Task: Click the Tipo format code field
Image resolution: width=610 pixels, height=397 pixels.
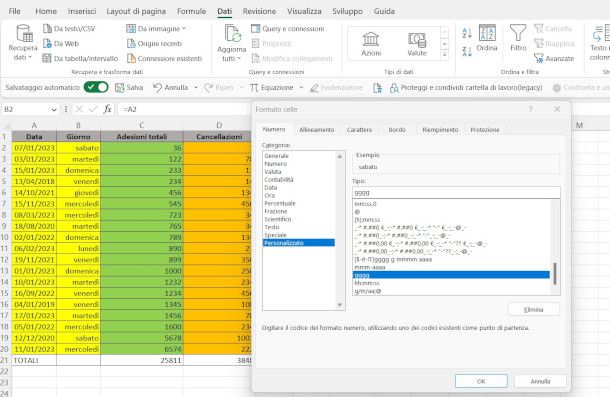Action: click(x=456, y=192)
